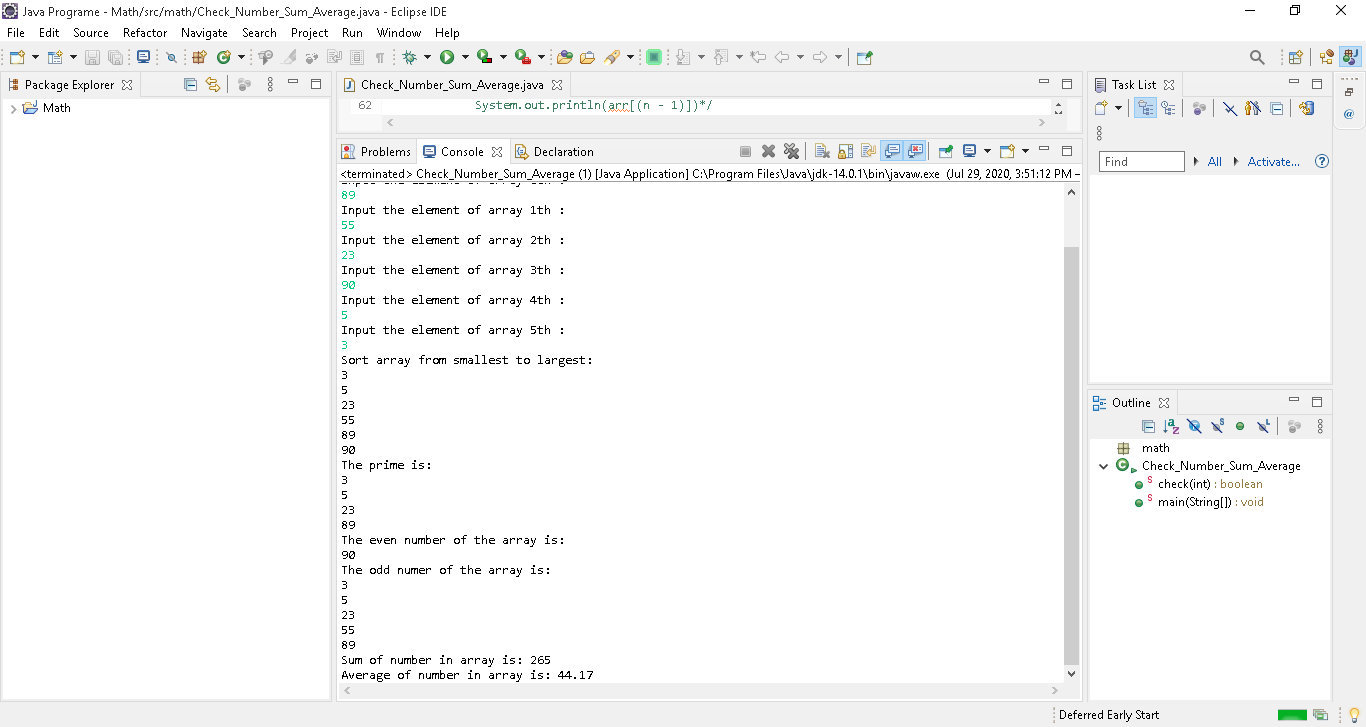Toggle Word Wrap in Console toolbar
1366x727 pixels.
click(868, 151)
